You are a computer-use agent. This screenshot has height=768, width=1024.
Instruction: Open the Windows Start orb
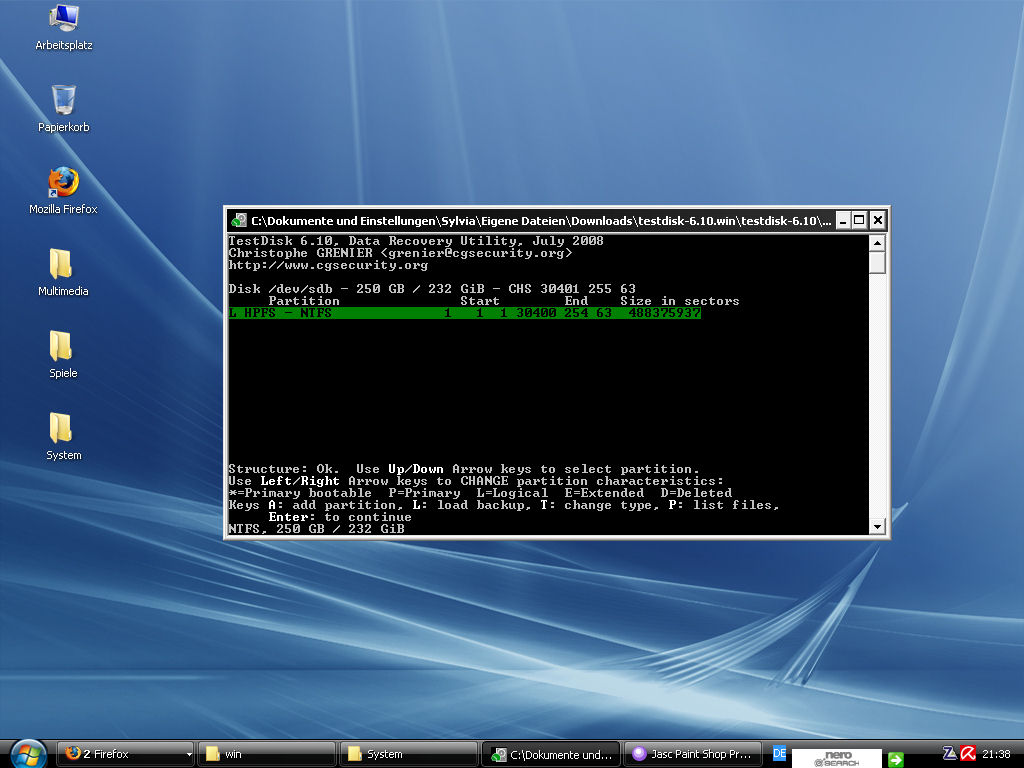pos(28,754)
